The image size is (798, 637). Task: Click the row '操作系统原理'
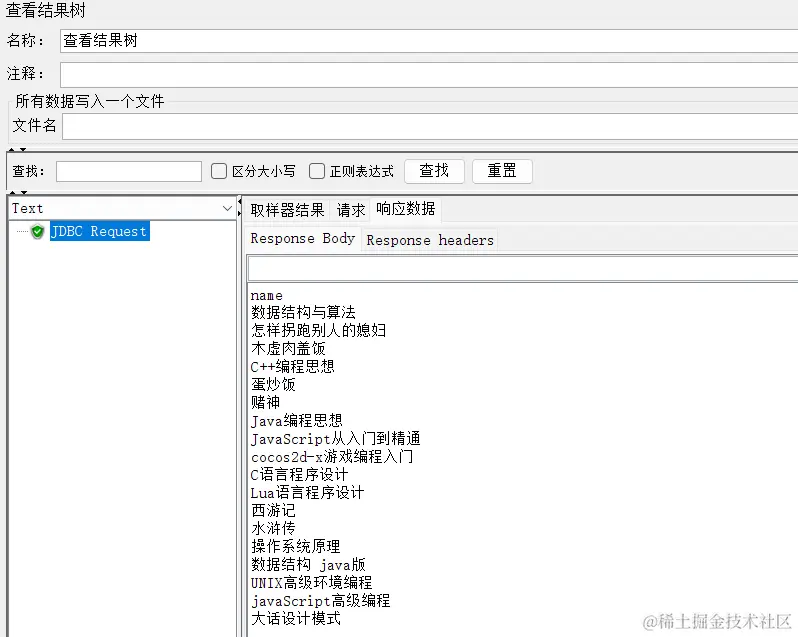coord(296,546)
